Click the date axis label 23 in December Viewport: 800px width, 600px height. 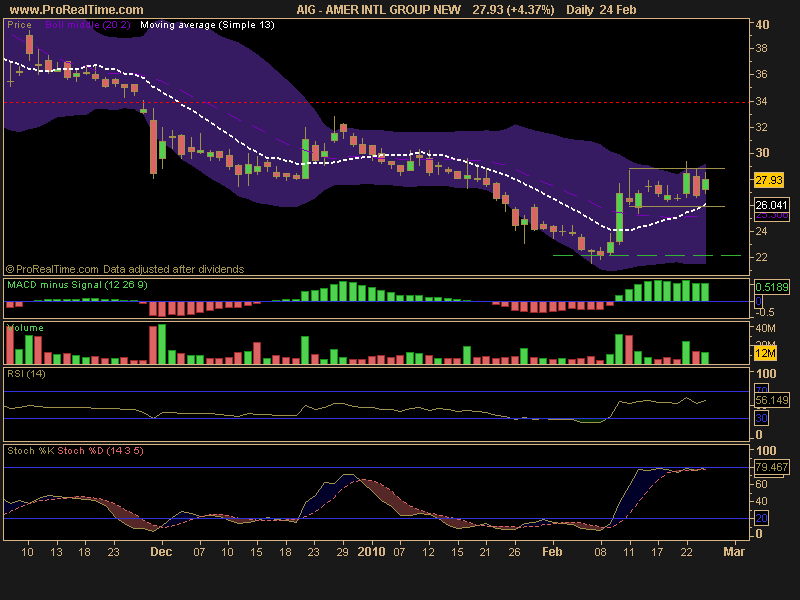[x=313, y=552]
